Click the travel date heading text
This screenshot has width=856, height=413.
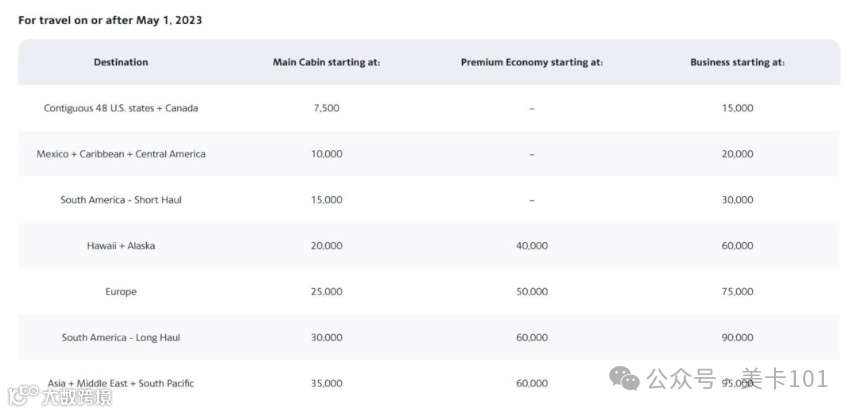click(110, 20)
